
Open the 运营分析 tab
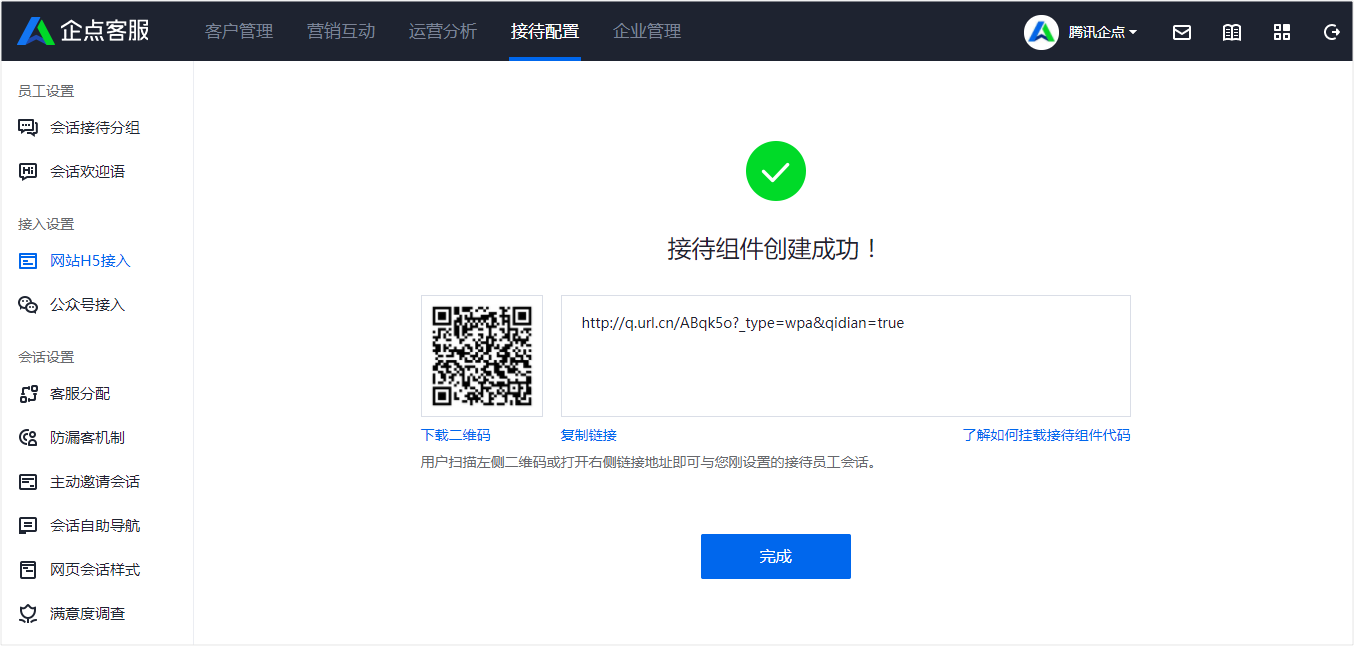coord(443,31)
